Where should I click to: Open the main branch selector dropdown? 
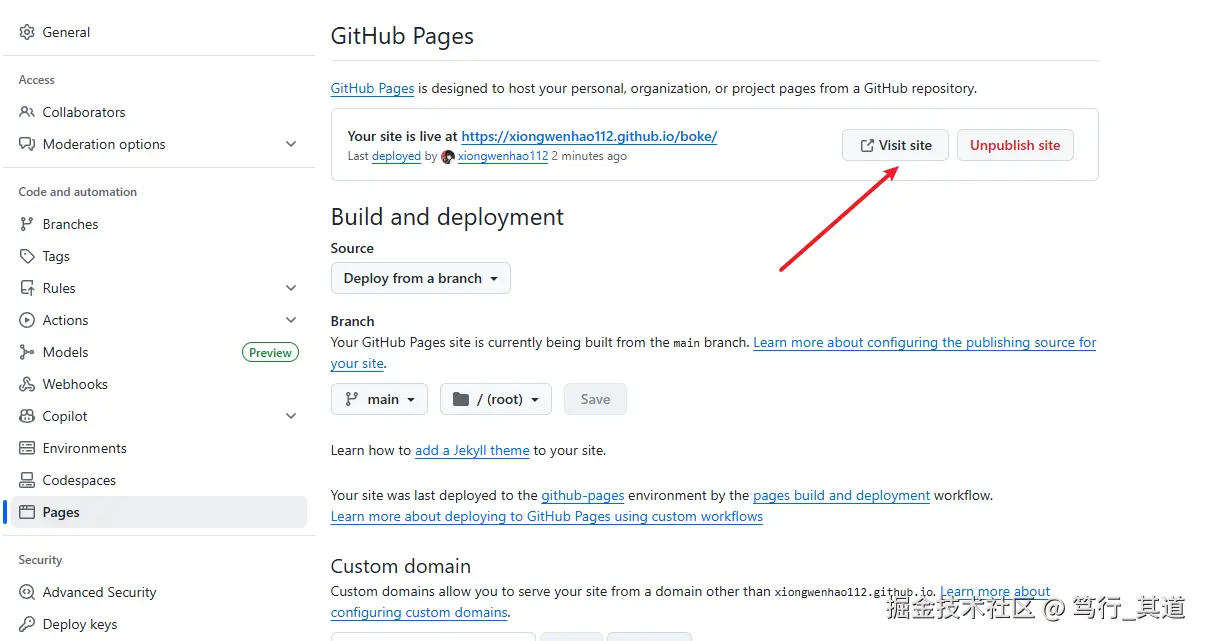click(x=379, y=399)
